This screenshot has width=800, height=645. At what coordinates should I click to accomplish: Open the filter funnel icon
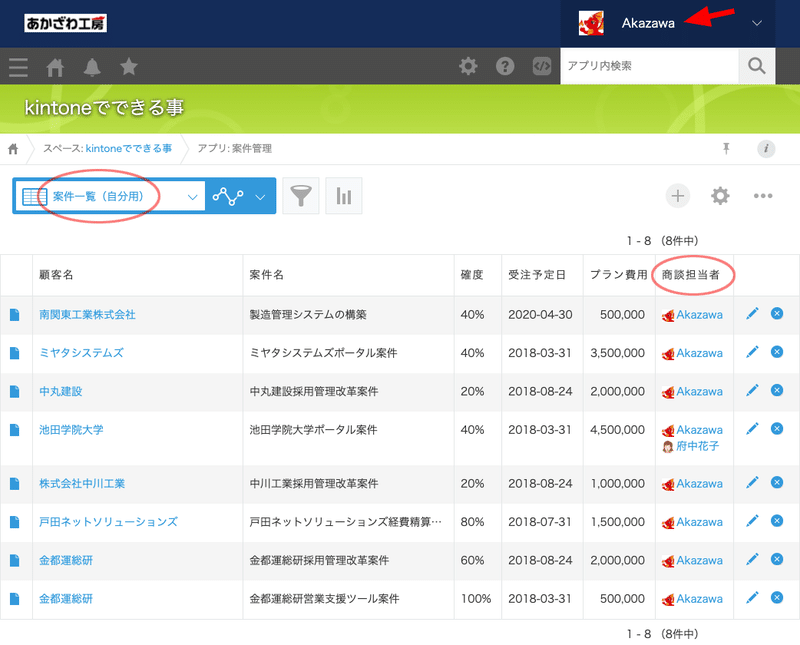pyautogui.click(x=301, y=195)
